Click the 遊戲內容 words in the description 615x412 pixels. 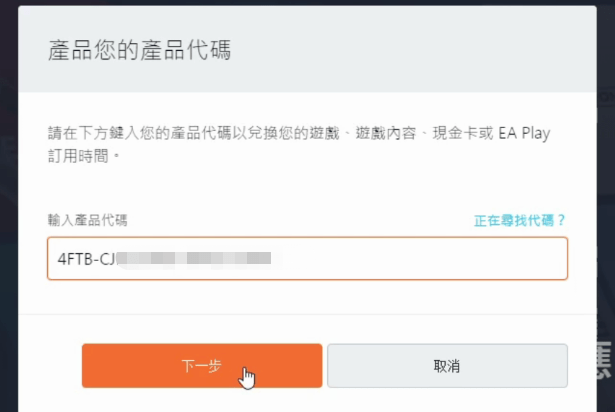coord(386,133)
